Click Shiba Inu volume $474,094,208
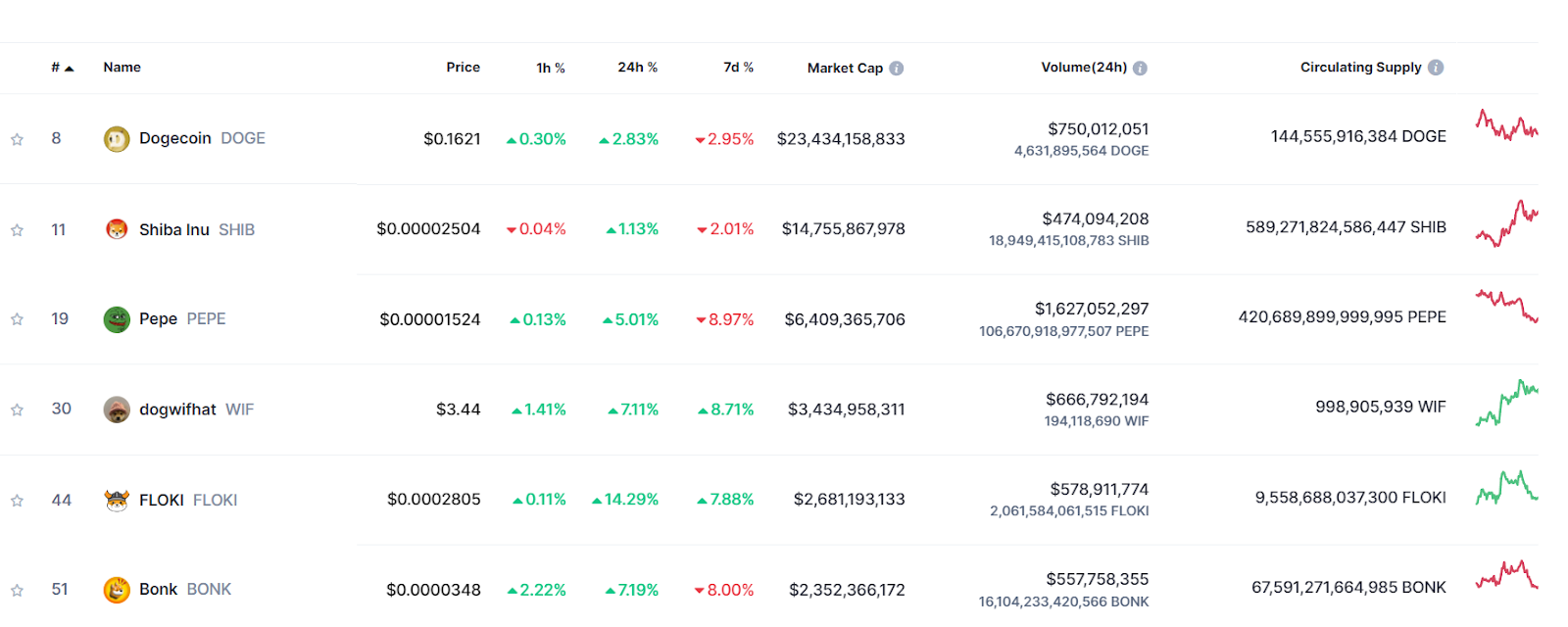This screenshot has height=627, width=1568. (1096, 219)
